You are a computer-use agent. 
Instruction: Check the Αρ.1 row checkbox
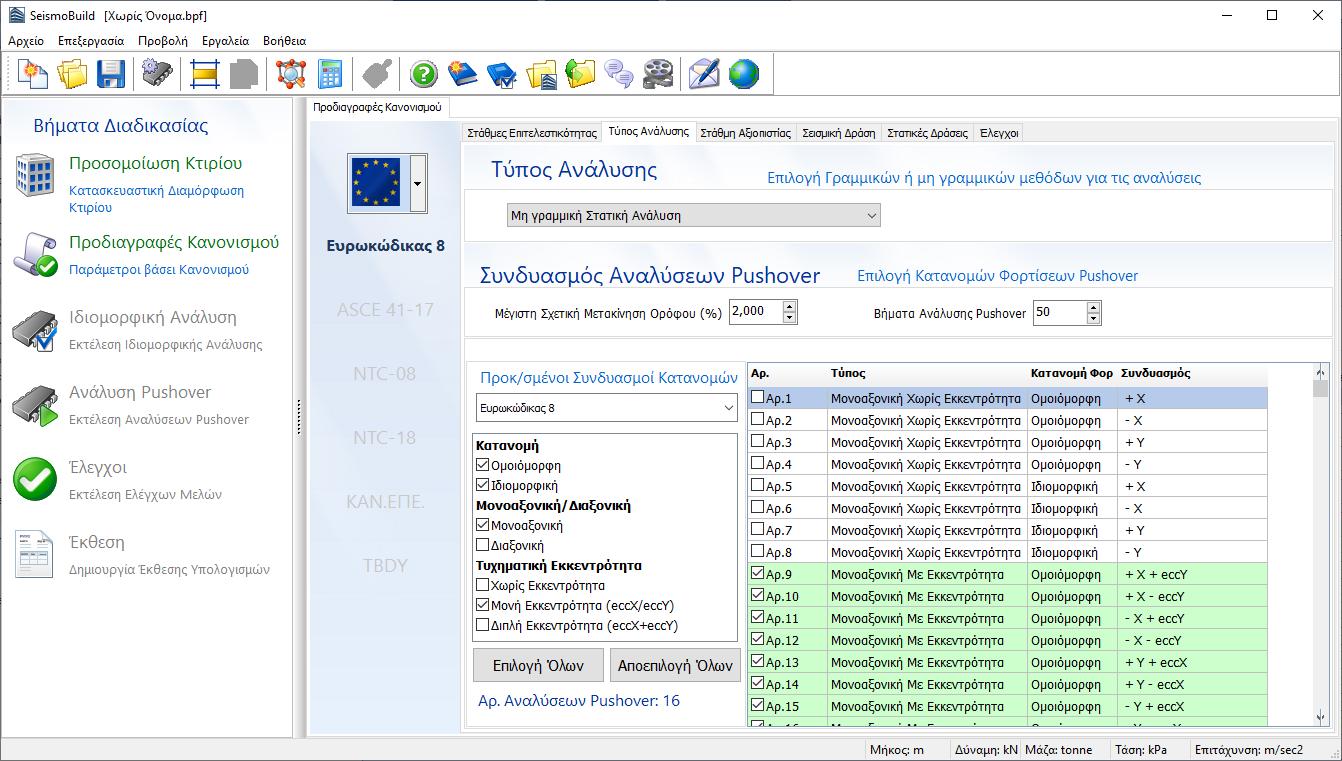point(758,398)
